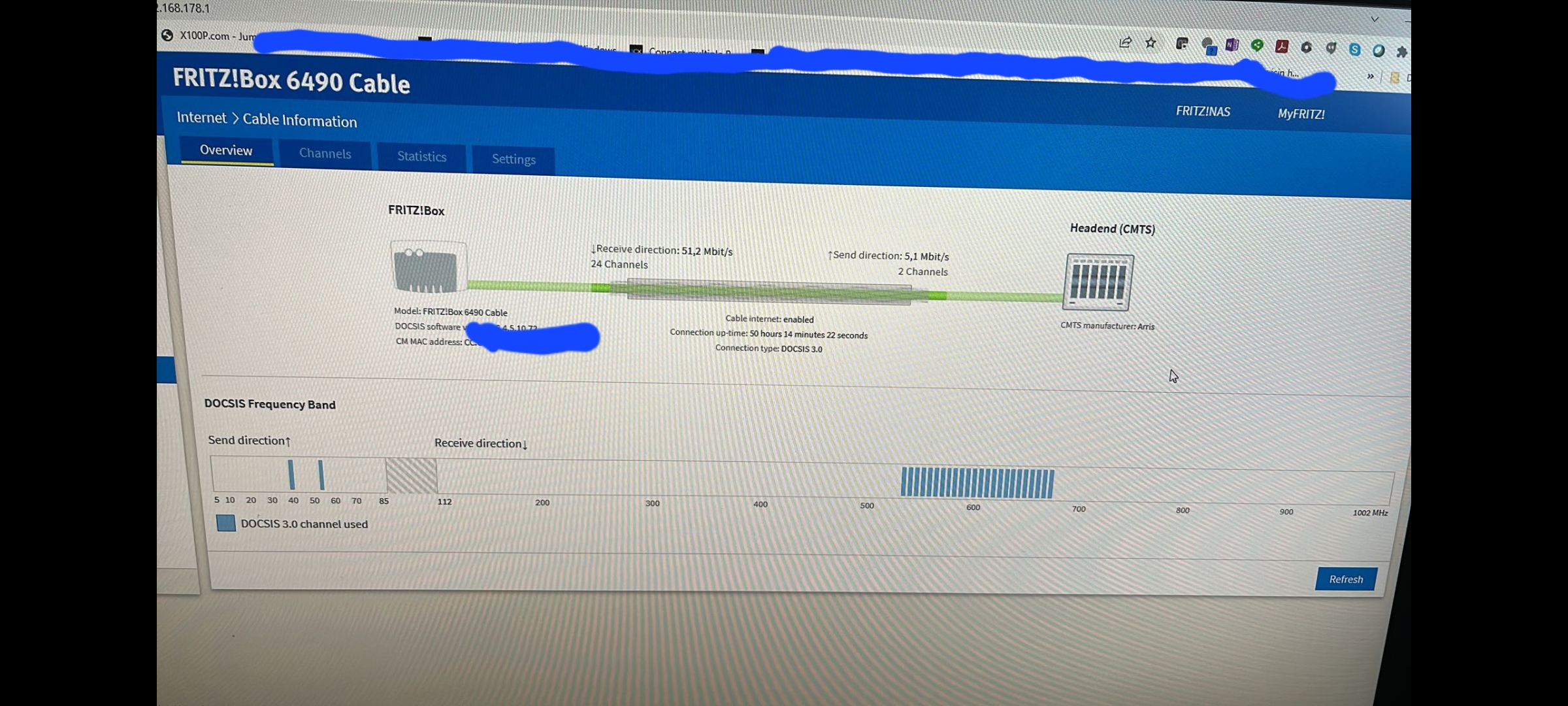Click the green share extension icon
1568x706 pixels.
(x=1257, y=46)
